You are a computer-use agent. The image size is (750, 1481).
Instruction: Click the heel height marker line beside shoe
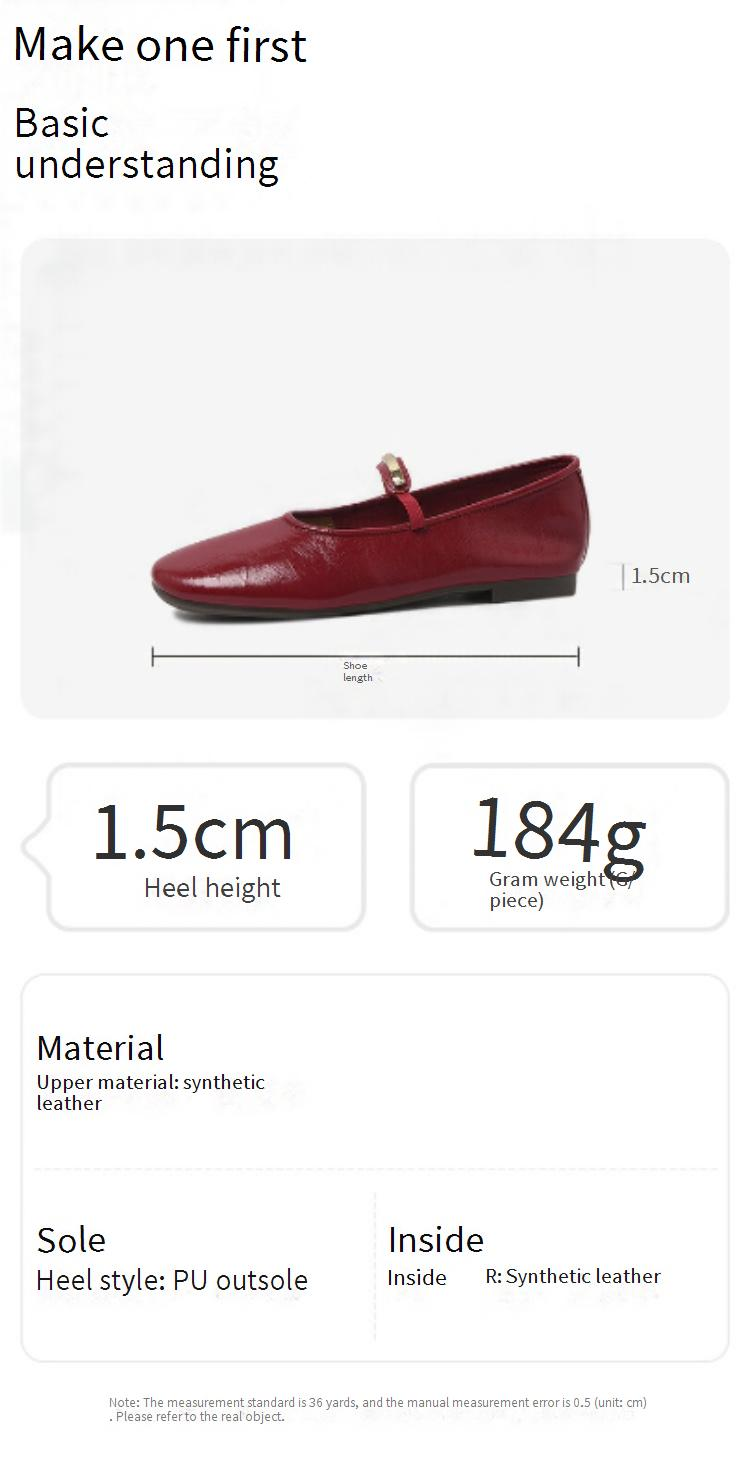(x=623, y=576)
